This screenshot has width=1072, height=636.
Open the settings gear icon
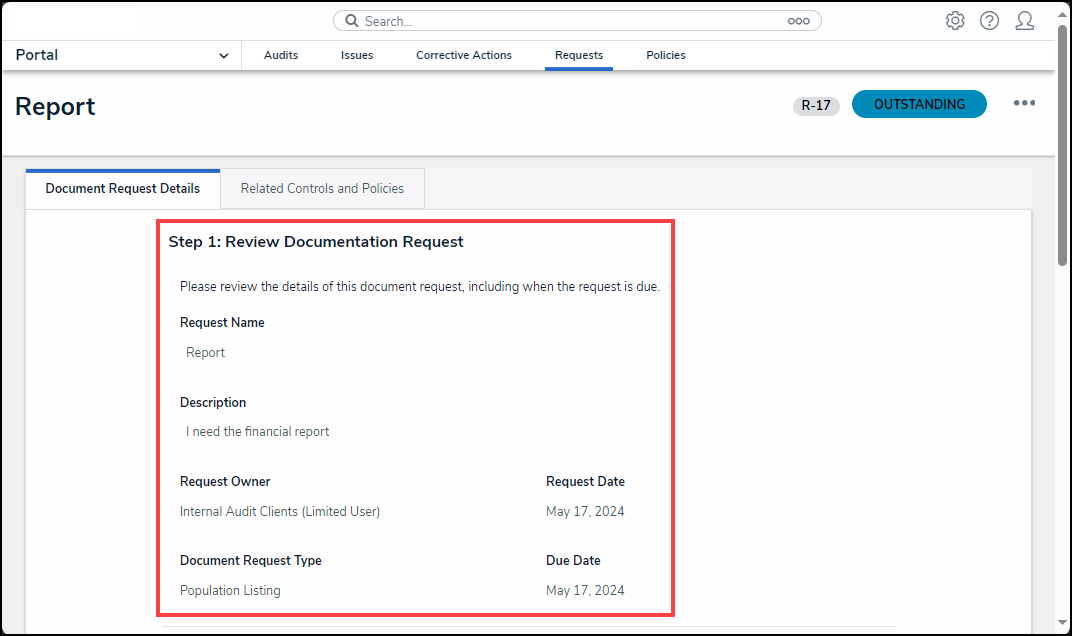coord(955,21)
